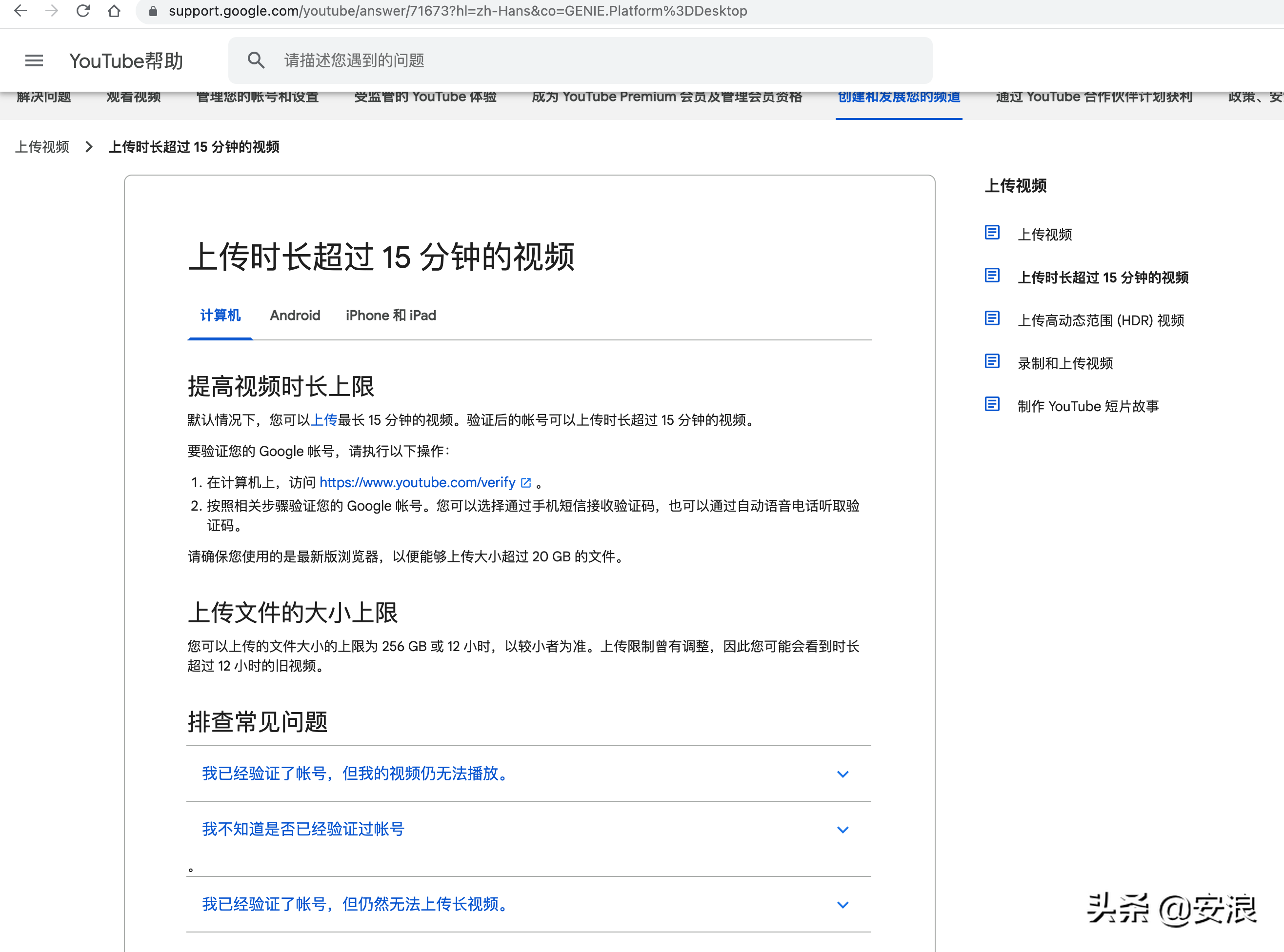Click article icon beside 录制和上传视频

tap(992, 361)
